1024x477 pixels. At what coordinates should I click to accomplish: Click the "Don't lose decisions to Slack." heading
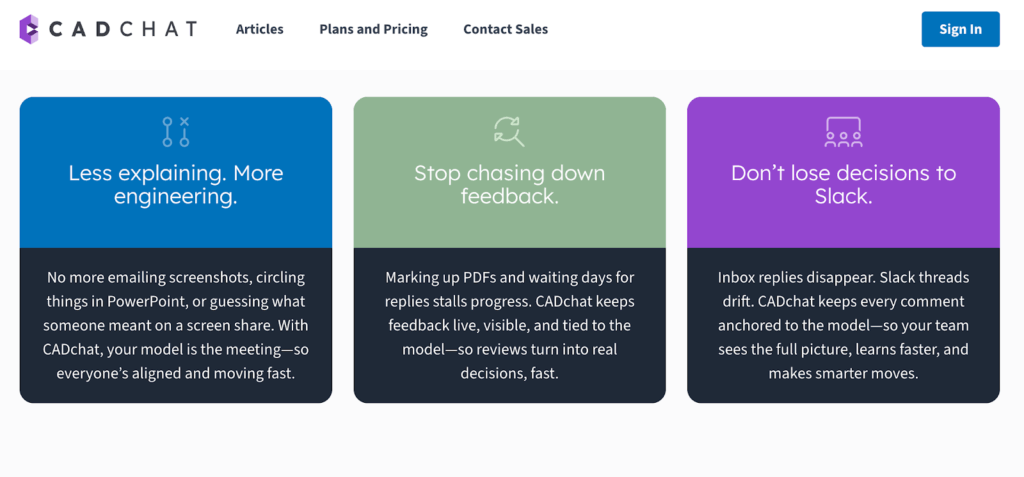pyautogui.click(x=843, y=185)
